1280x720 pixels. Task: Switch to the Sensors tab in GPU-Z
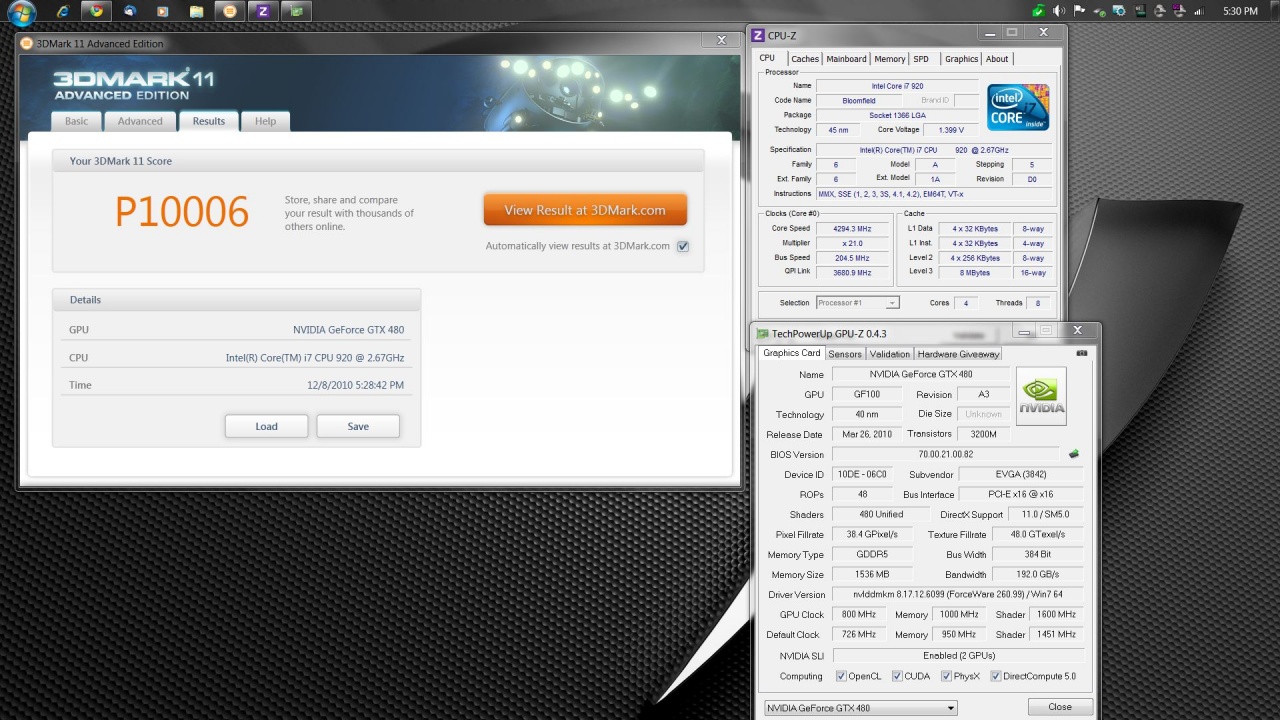(844, 354)
